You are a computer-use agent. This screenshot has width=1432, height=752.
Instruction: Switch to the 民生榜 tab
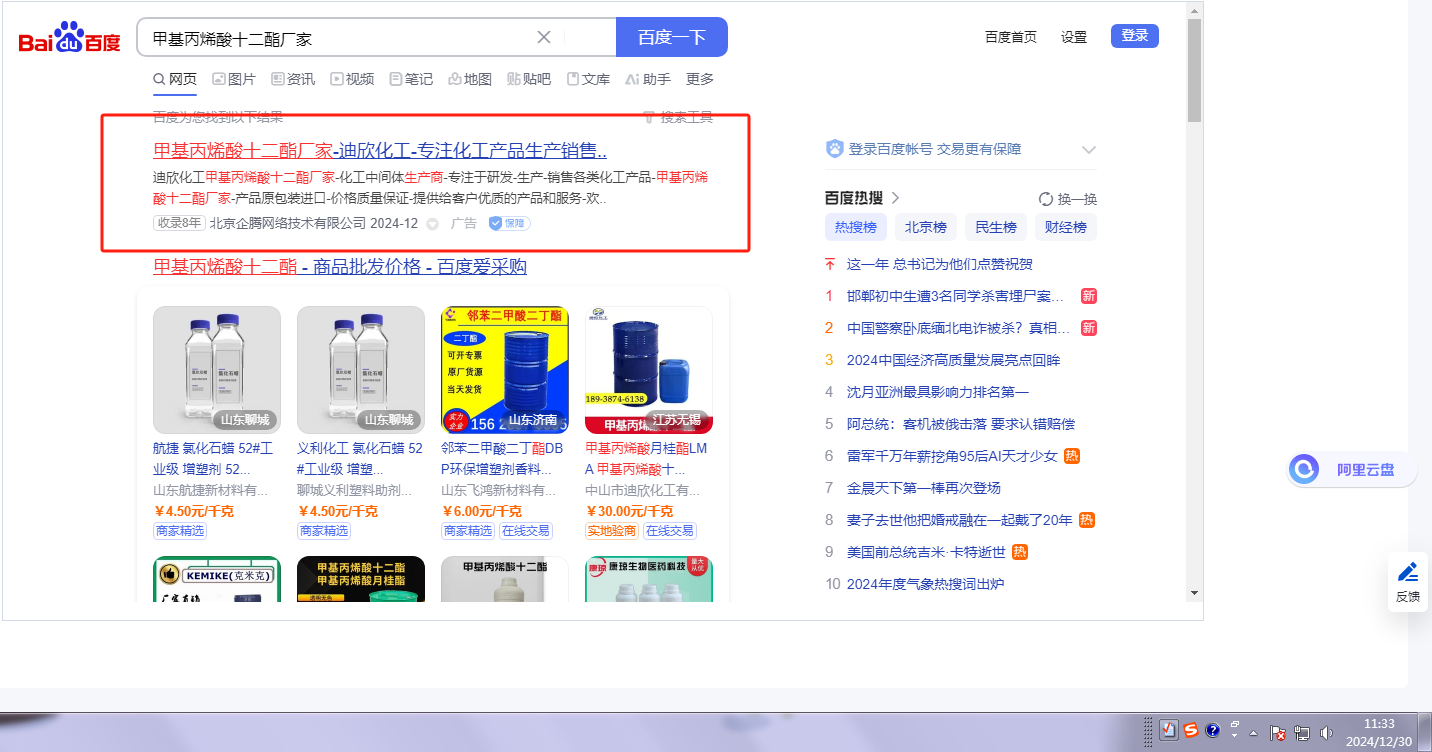996,227
